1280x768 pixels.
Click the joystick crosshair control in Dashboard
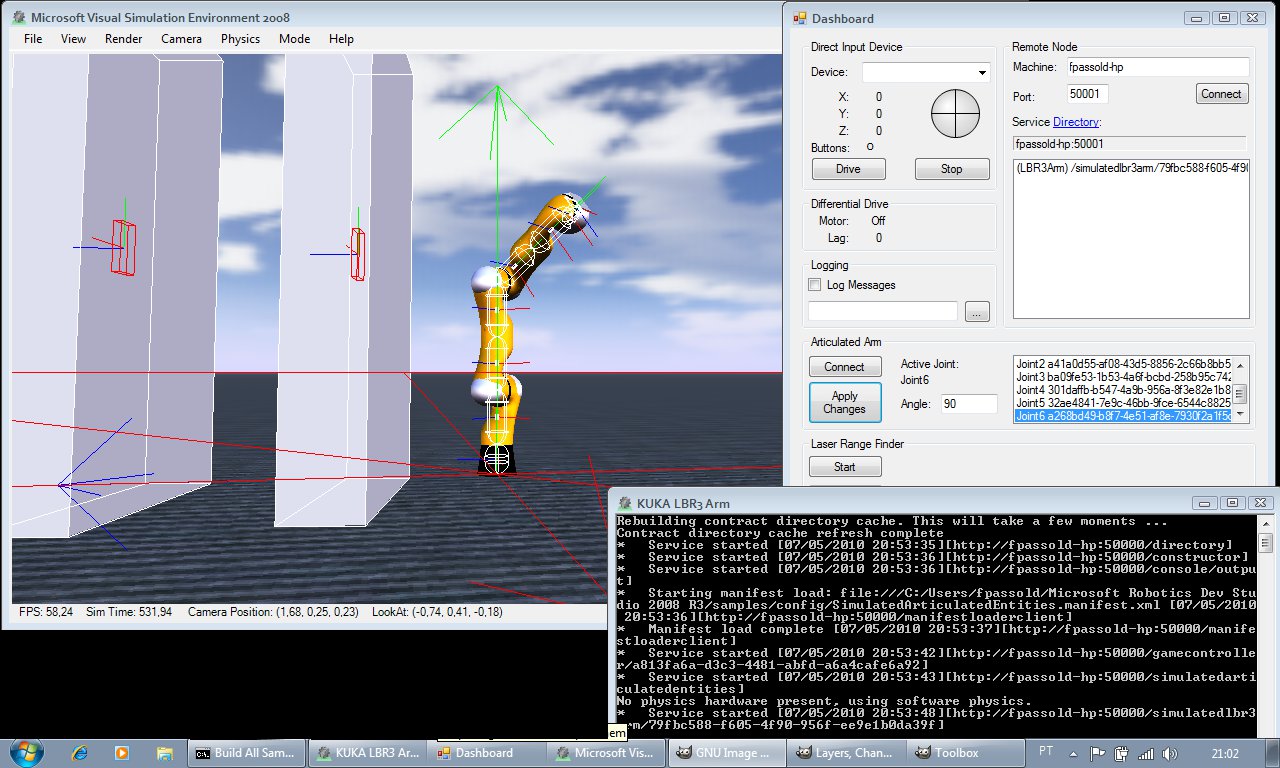(953, 114)
